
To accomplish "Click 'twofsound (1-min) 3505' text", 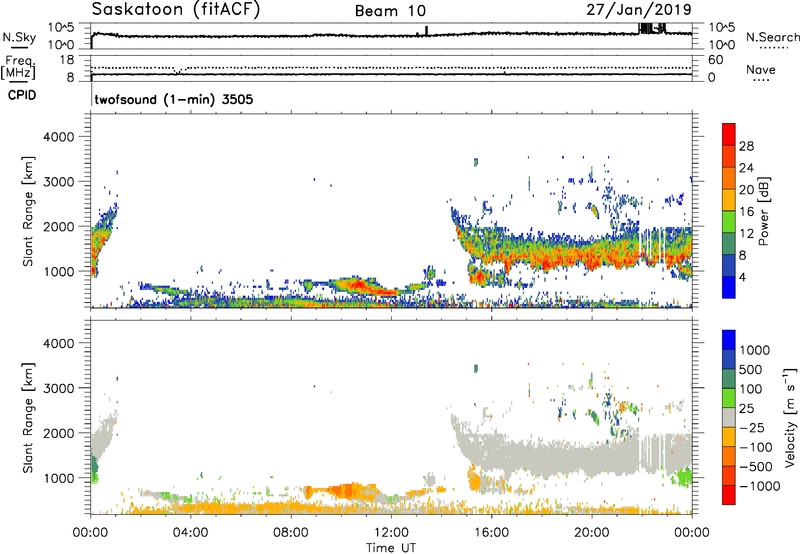I will 174,99.
